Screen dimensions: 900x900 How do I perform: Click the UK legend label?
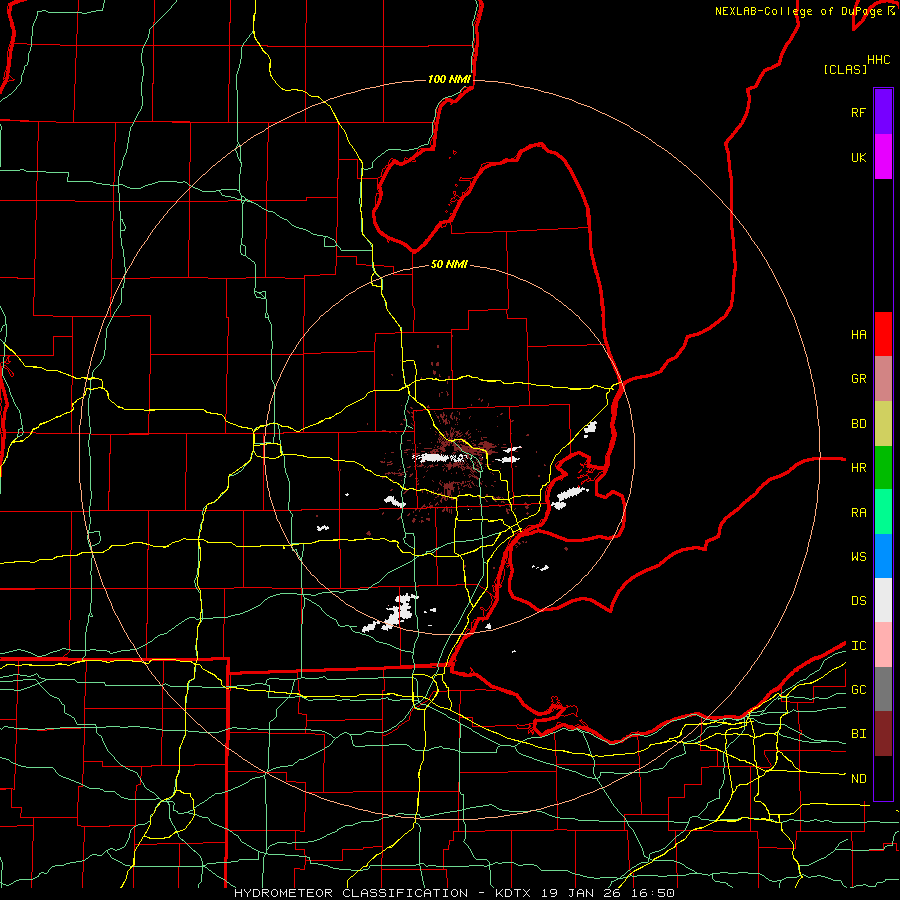[858, 157]
